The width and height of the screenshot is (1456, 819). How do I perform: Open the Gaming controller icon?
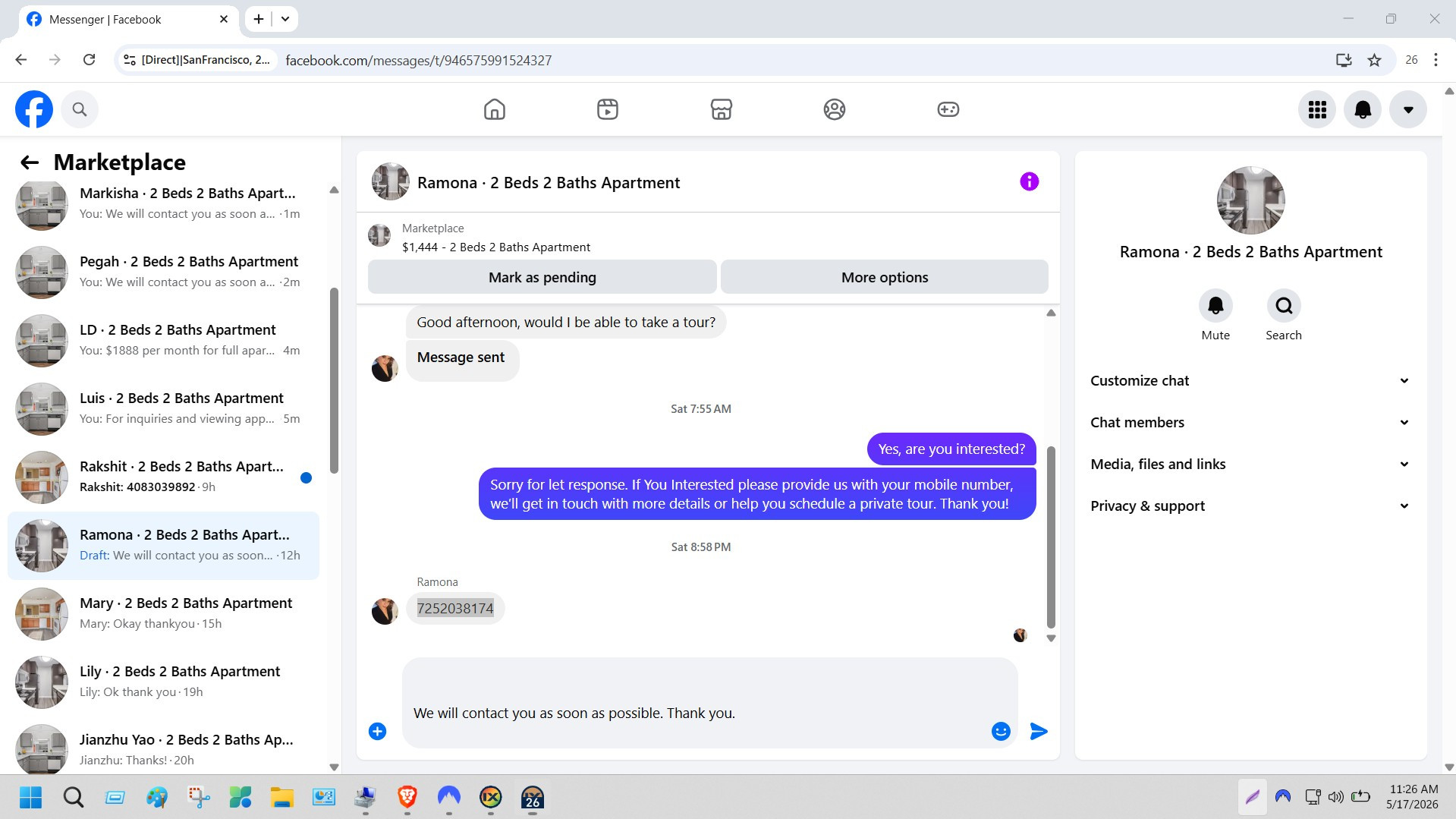coord(948,109)
